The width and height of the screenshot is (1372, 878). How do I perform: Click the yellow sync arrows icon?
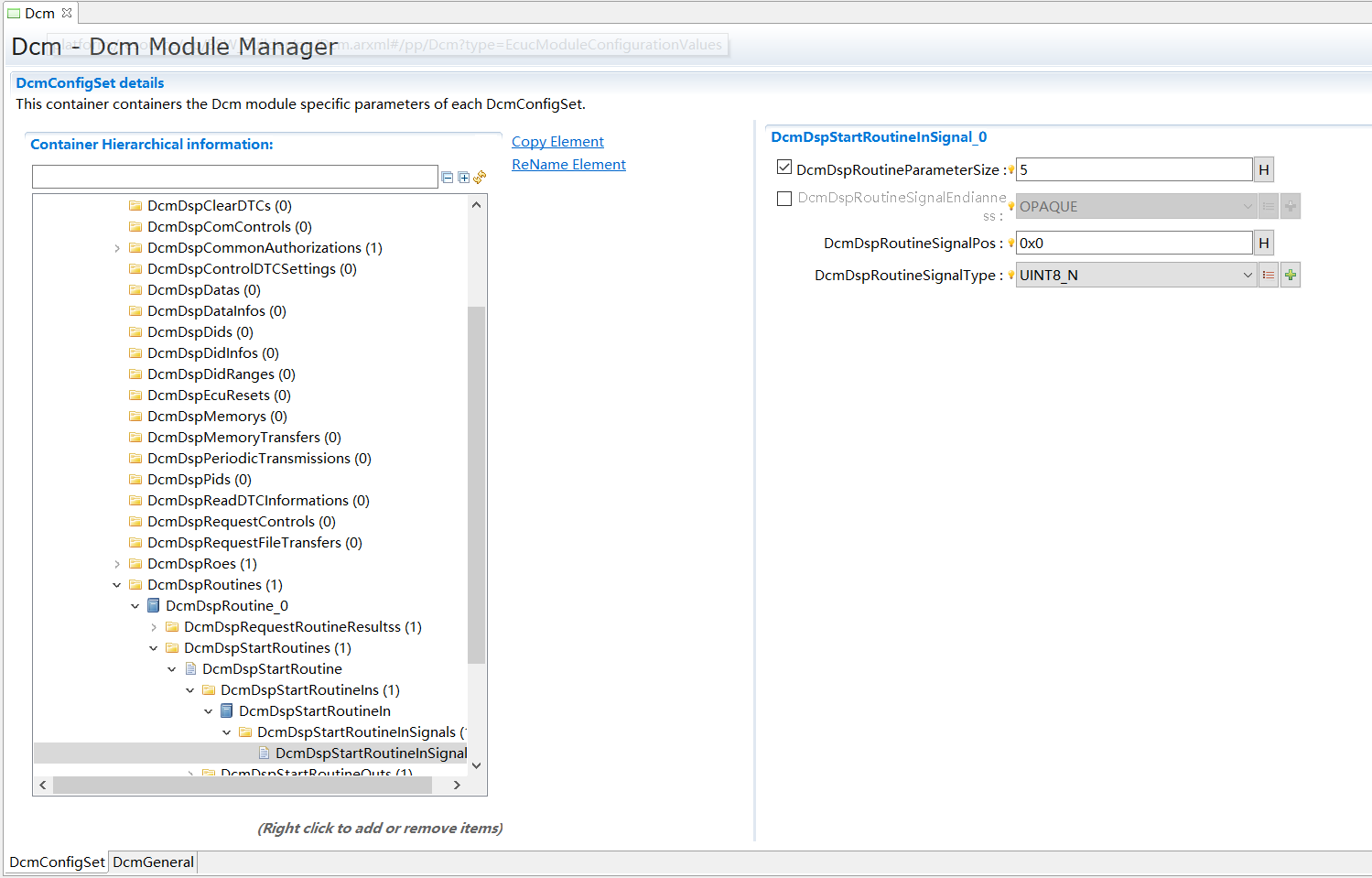(480, 177)
